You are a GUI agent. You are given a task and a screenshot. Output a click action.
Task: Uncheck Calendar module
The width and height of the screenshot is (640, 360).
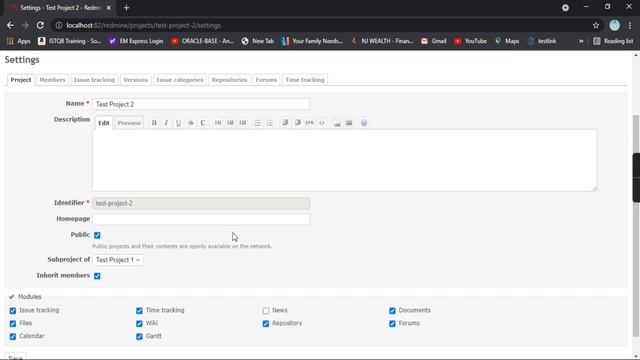13,337
